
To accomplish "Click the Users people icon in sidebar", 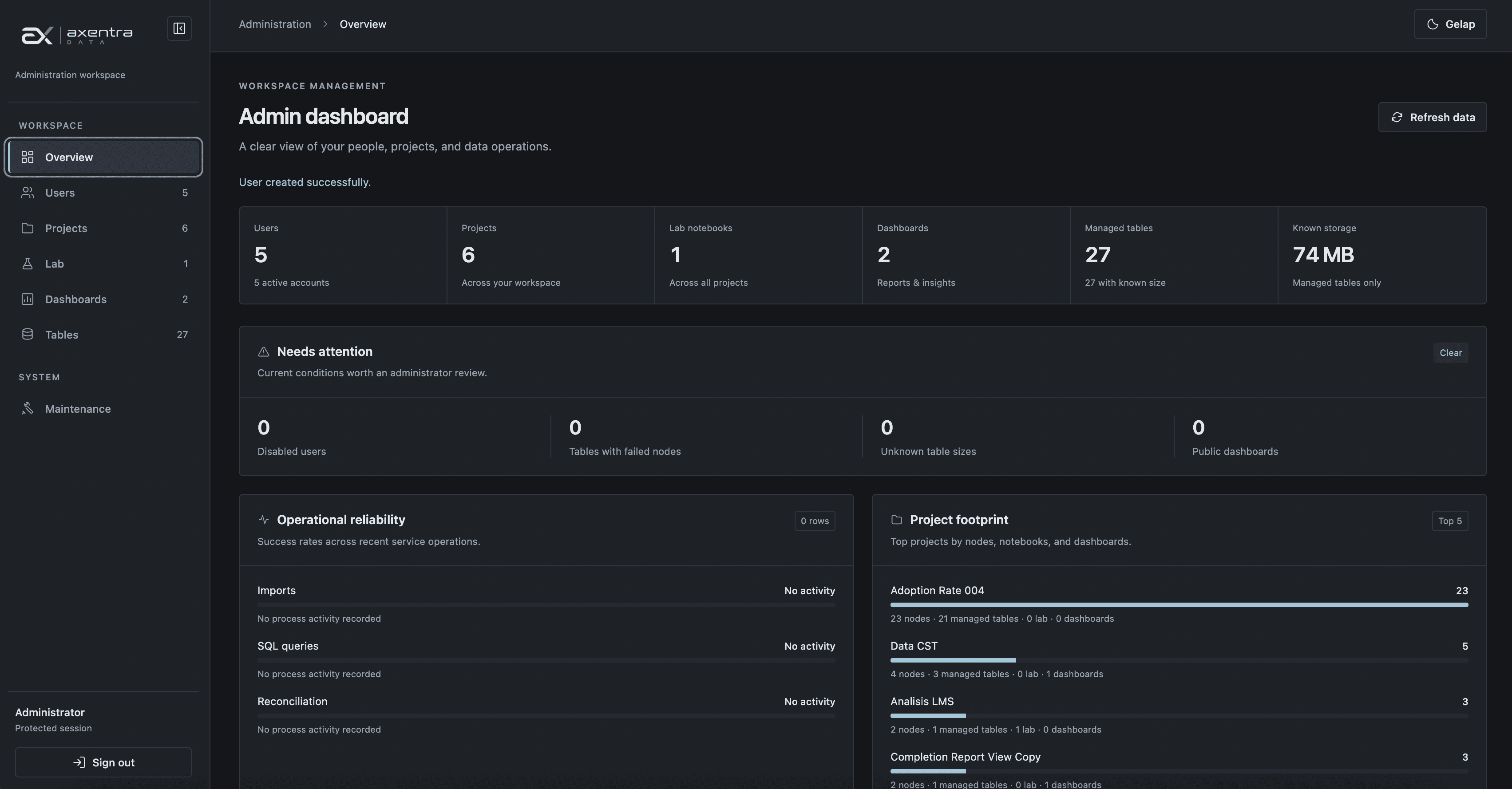I will pos(28,193).
